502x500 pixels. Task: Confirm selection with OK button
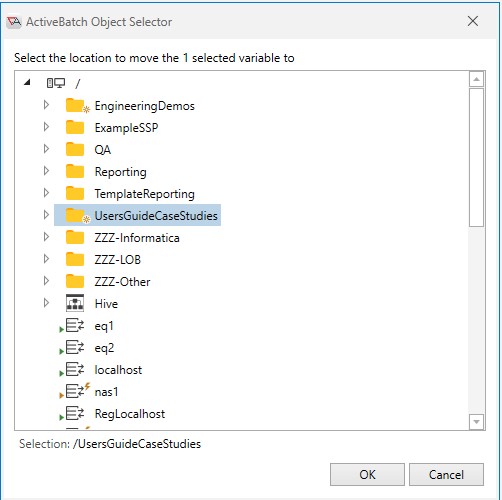pos(367,474)
